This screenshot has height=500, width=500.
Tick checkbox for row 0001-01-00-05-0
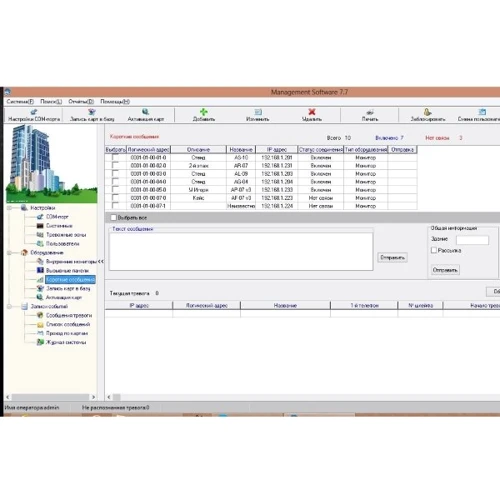(x=115, y=190)
